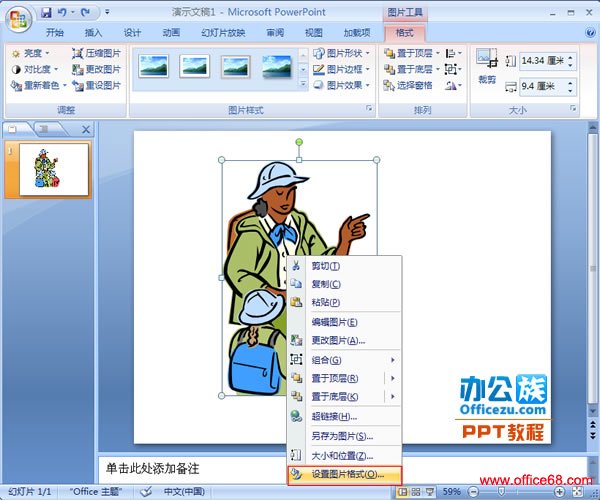The height and width of the screenshot is (500, 600).
Task: Open the 亮度 brightness dropdown
Action: tap(31, 53)
